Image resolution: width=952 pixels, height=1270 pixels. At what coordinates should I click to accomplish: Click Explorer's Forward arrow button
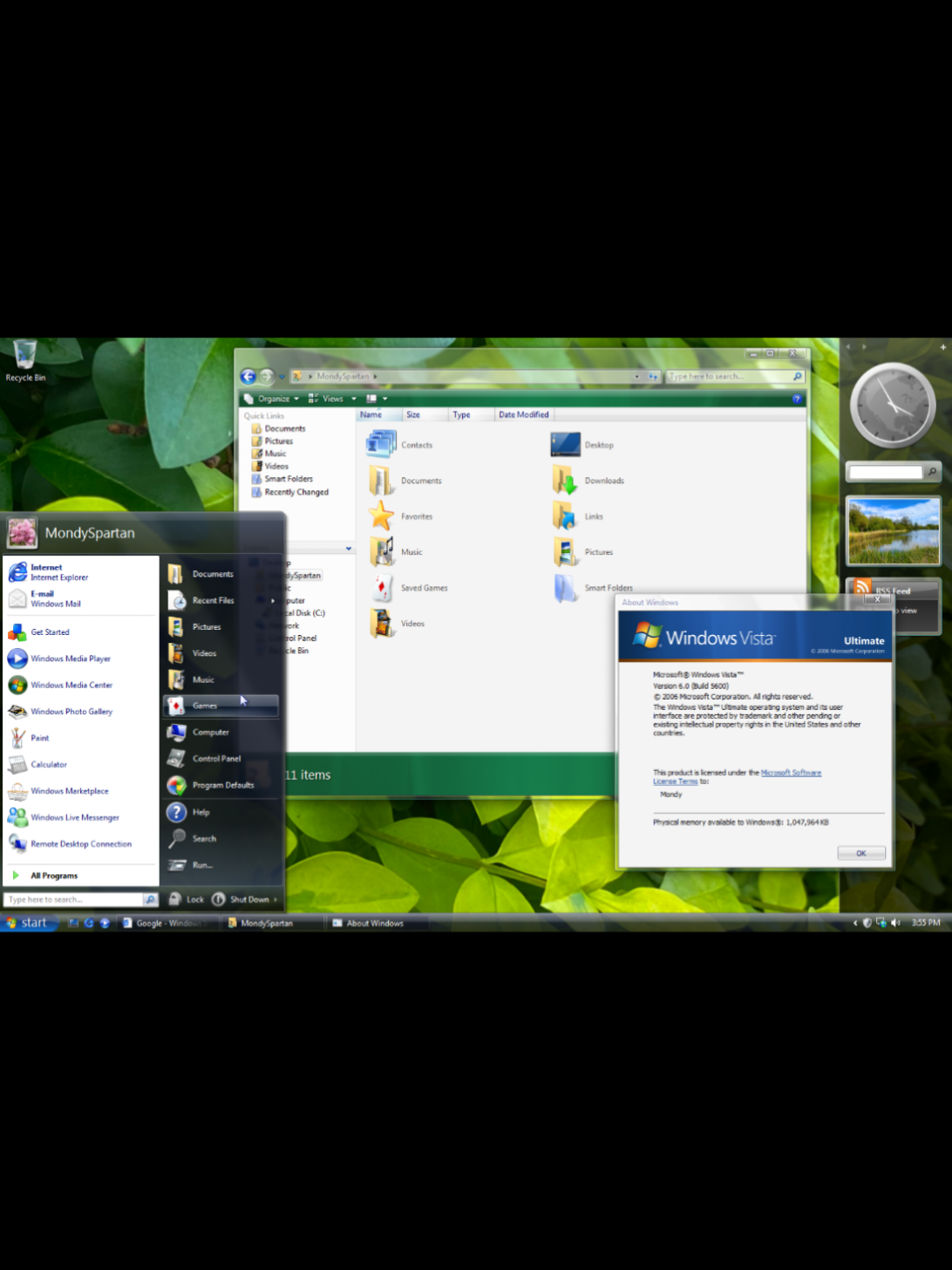[x=267, y=376]
